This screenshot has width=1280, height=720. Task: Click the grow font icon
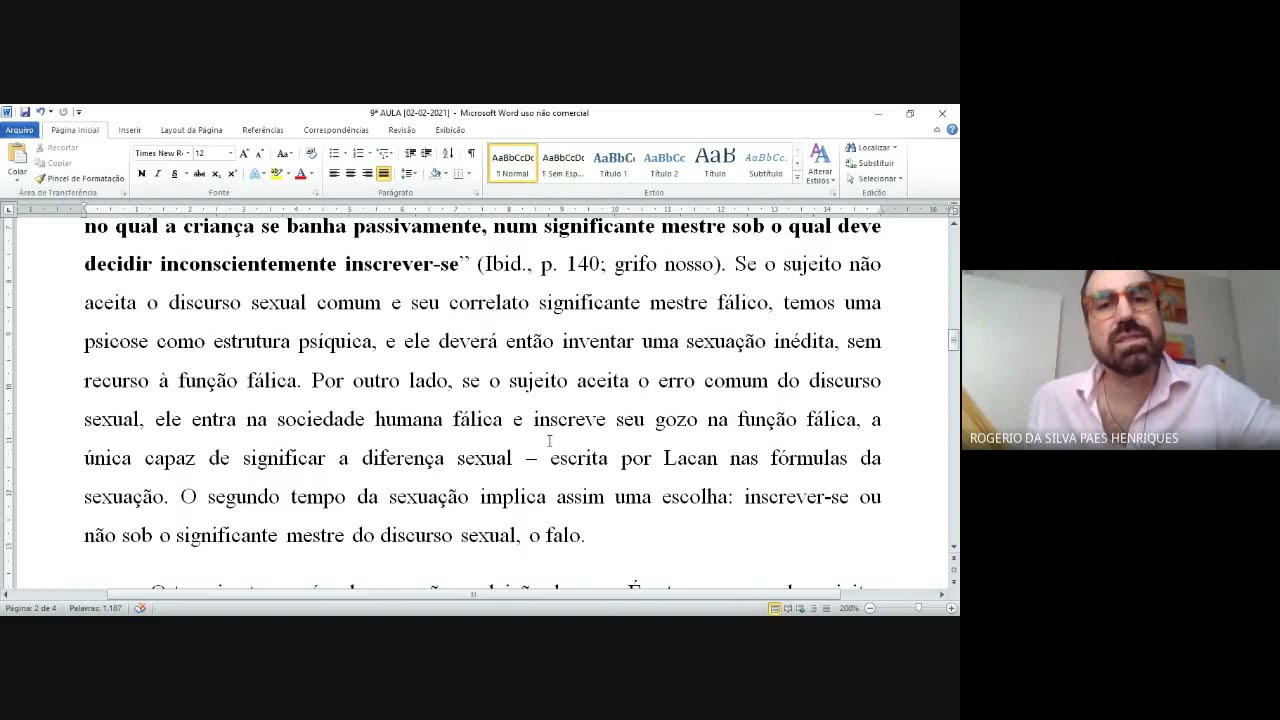(x=244, y=153)
